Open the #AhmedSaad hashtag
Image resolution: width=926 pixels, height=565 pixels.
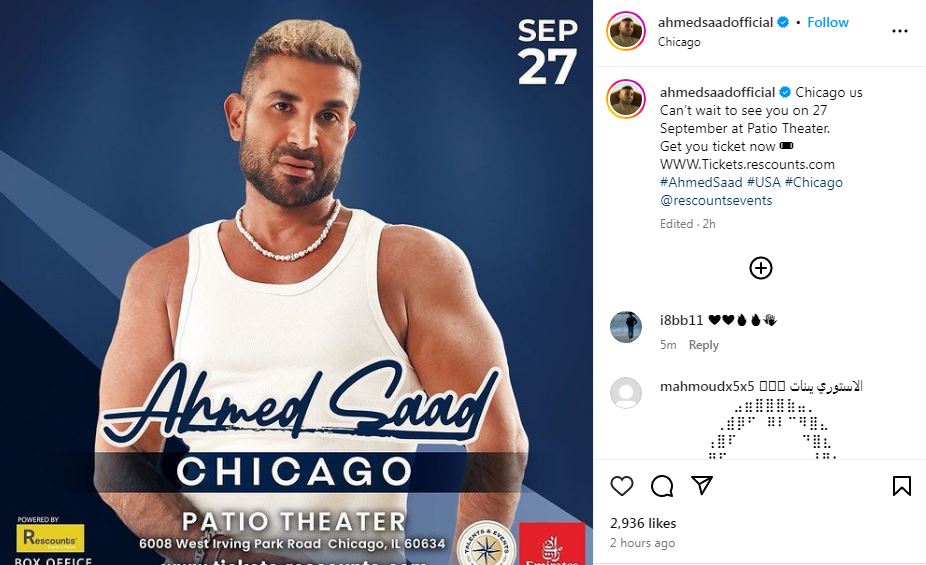point(701,182)
